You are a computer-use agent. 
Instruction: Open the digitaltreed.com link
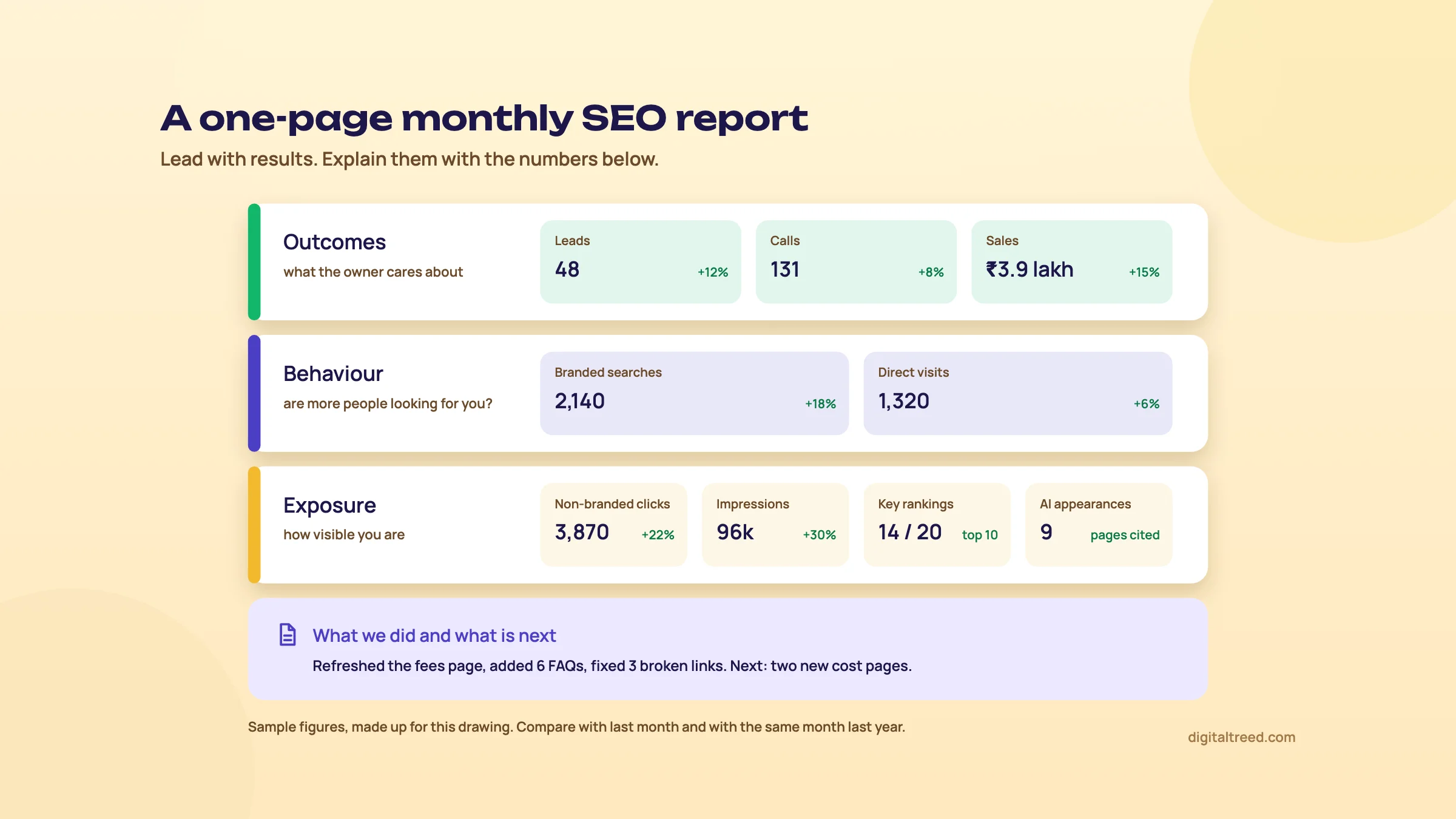pyautogui.click(x=1241, y=737)
